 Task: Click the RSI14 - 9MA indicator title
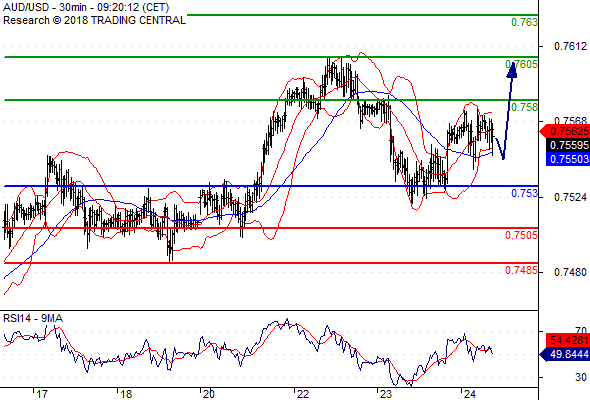(33, 319)
